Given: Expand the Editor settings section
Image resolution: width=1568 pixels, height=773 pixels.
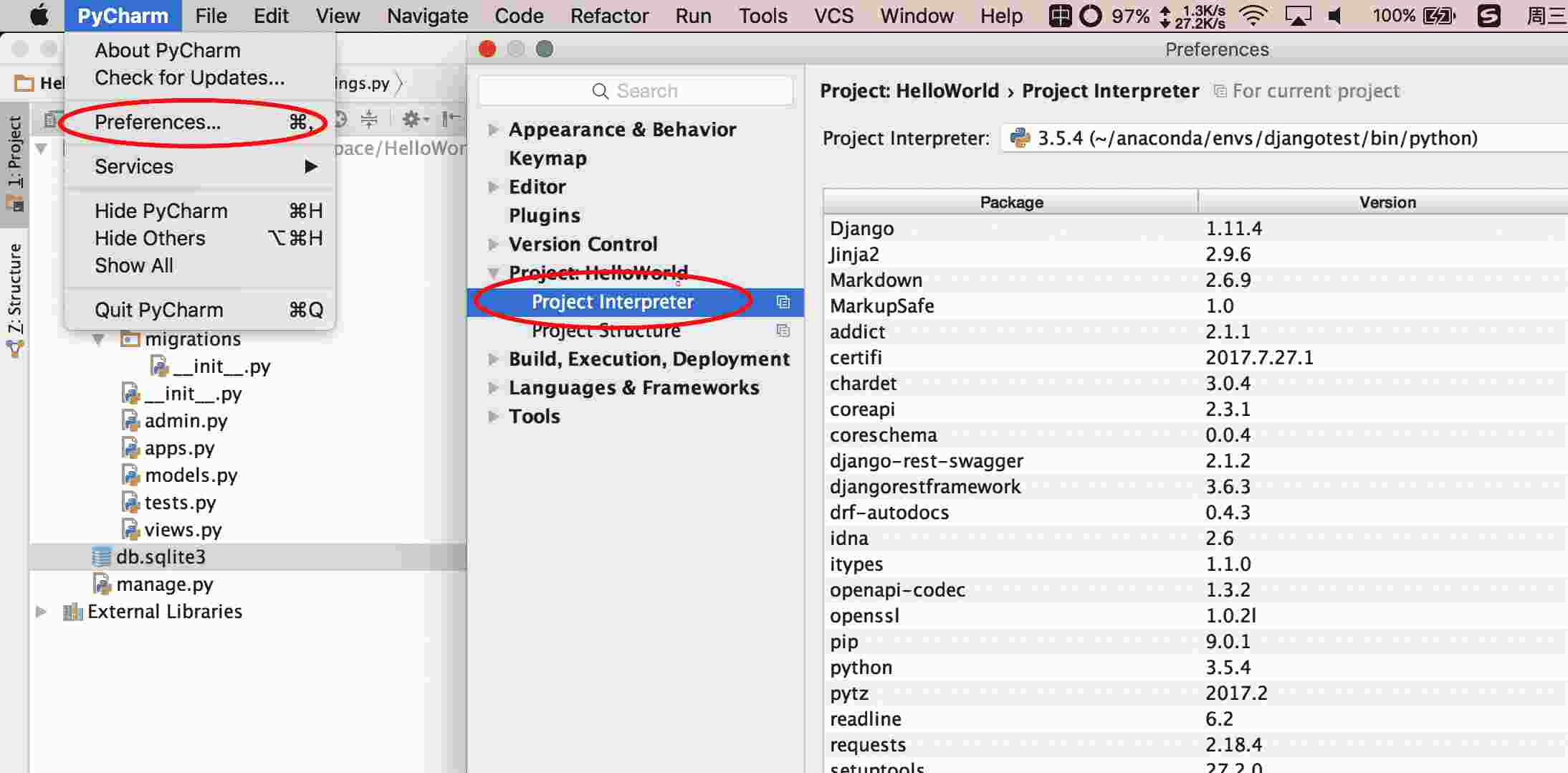Looking at the screenshot, I should 493,187.
